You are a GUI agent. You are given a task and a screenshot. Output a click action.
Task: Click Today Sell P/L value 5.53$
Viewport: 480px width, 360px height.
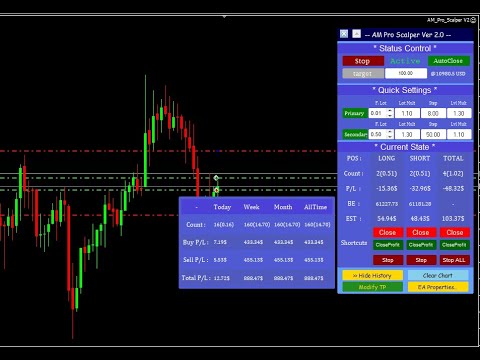click(220, 260)
